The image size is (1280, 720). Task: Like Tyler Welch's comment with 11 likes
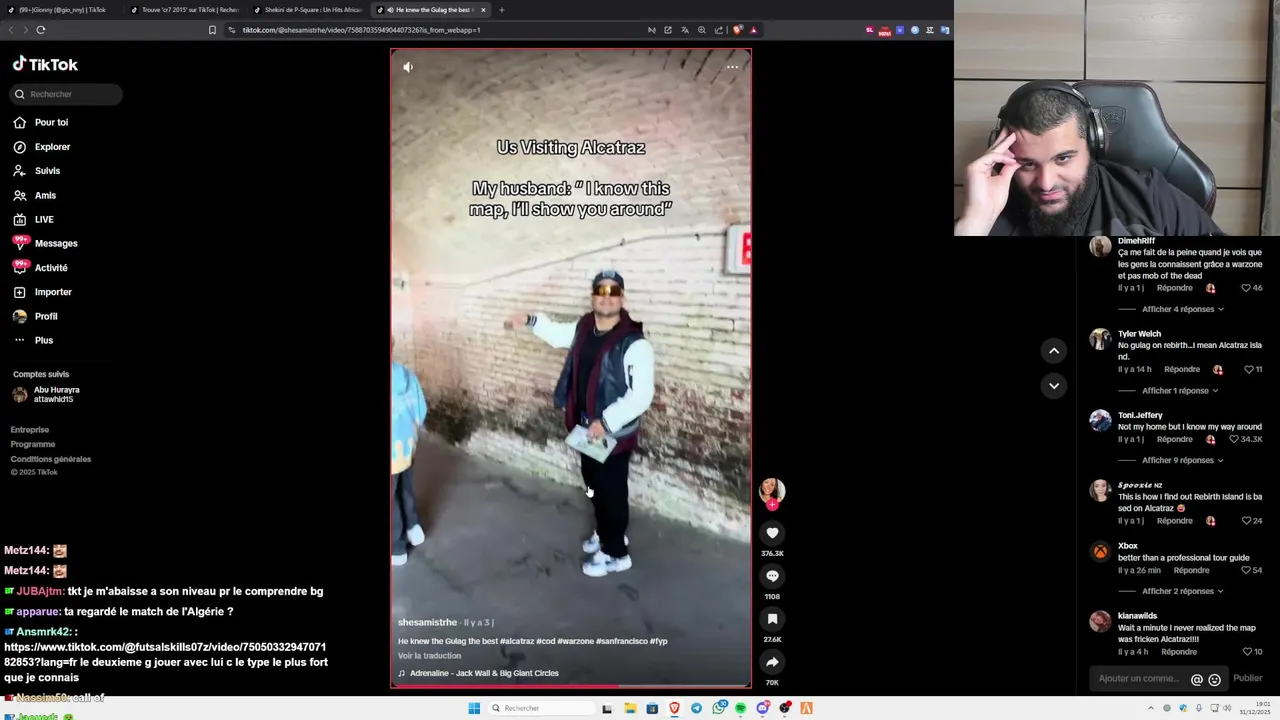pos(1248,370)
